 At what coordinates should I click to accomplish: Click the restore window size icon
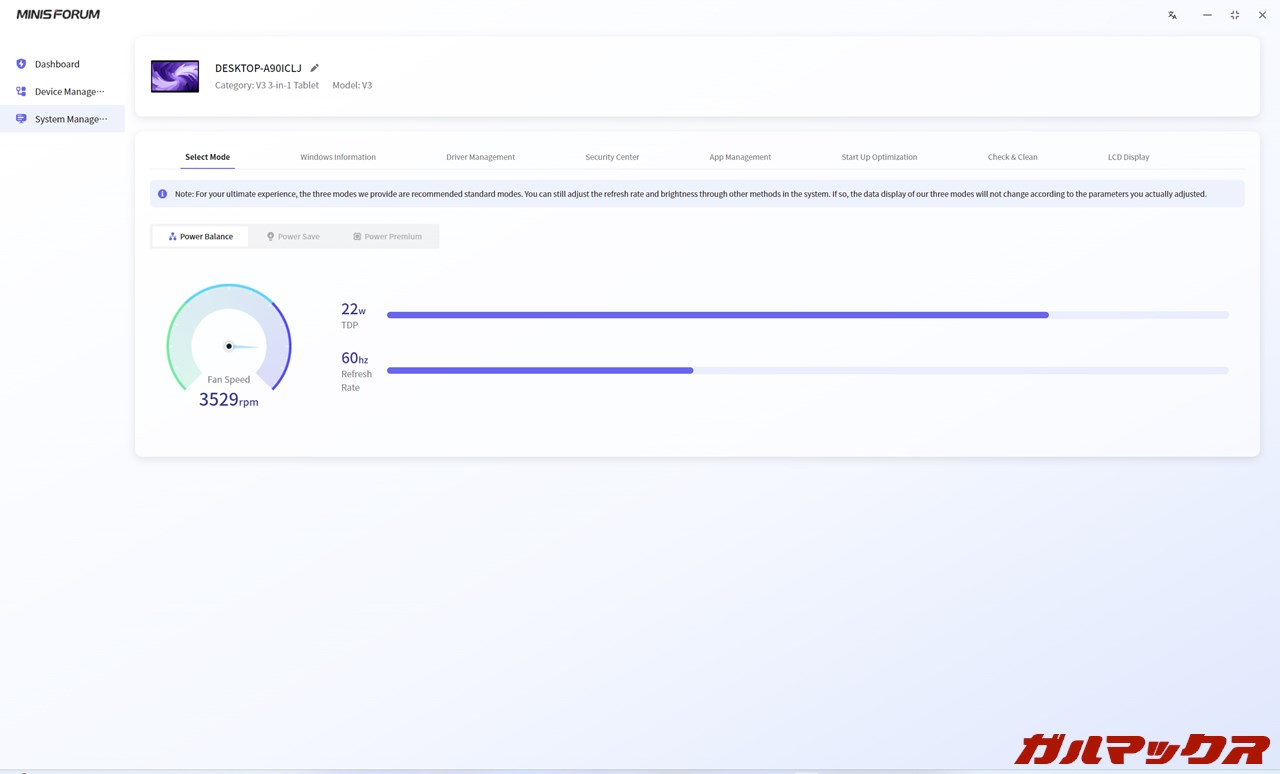click(x=1235, y=15)
